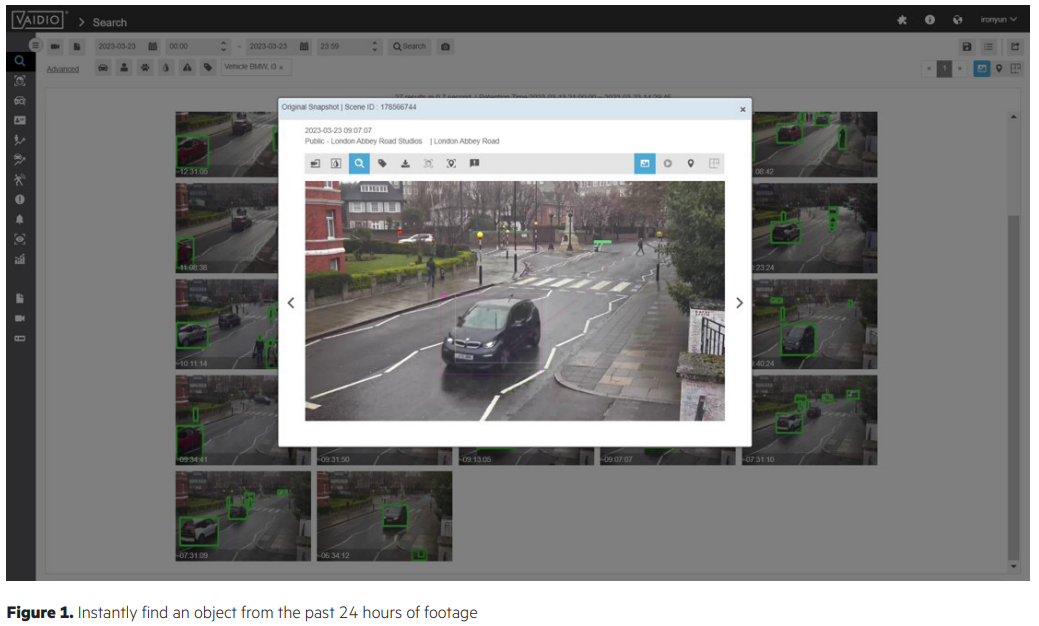Screen dimensions: 1039x626
Task: Toggle the magnifier search tool in dialog
Action: (359, 164)
